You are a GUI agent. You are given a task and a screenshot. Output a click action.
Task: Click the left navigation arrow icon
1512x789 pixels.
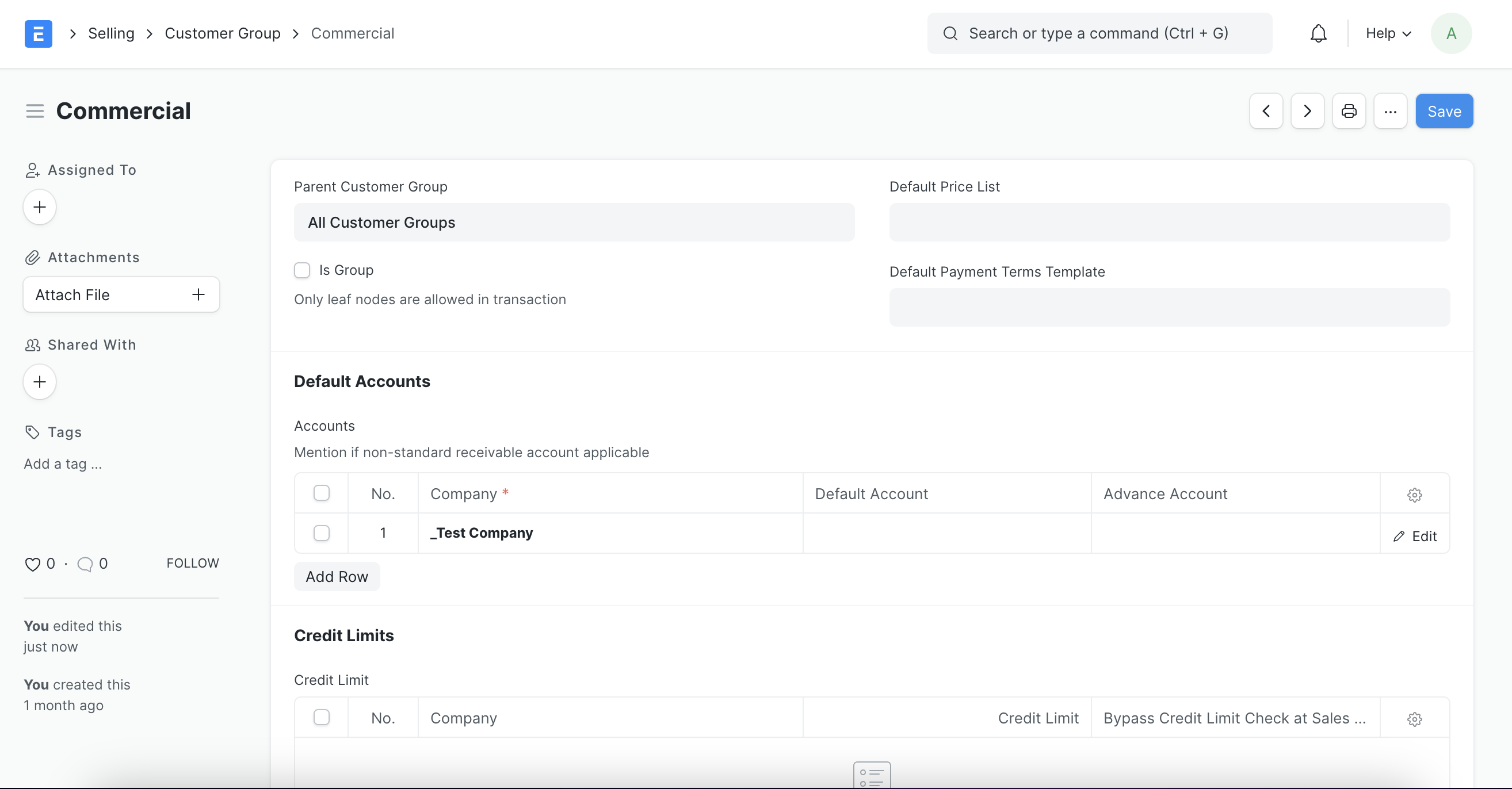point(1268,111)
